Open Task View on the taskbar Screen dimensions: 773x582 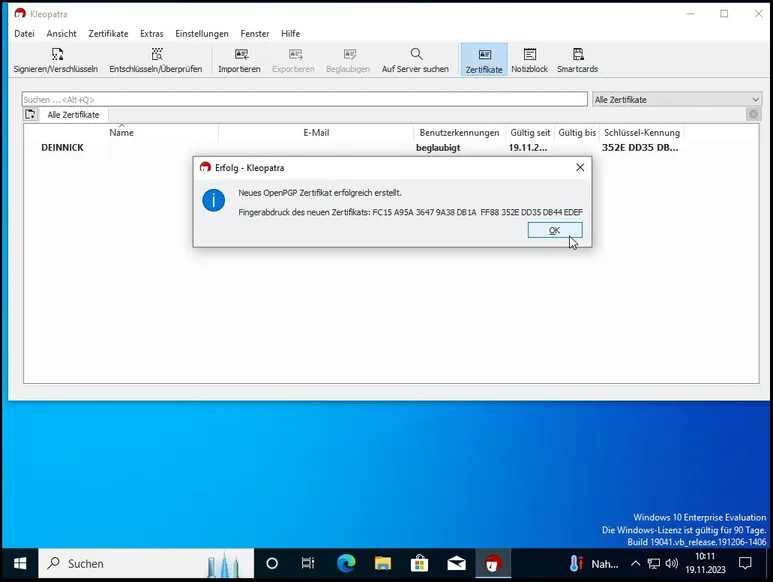pyautogui.click(x=308, y=563)
